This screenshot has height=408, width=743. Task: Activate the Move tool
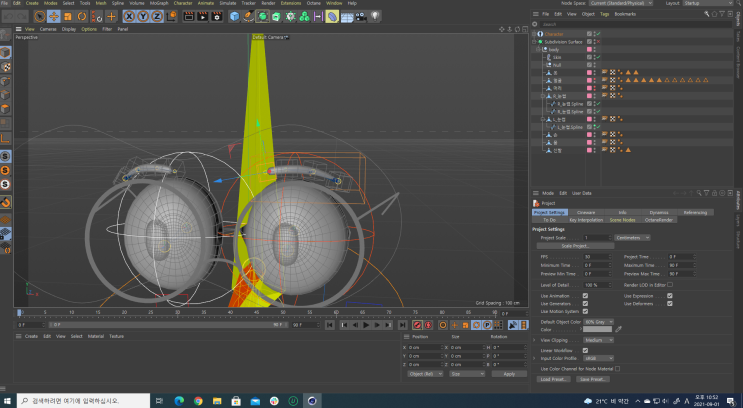pos(54,17)
